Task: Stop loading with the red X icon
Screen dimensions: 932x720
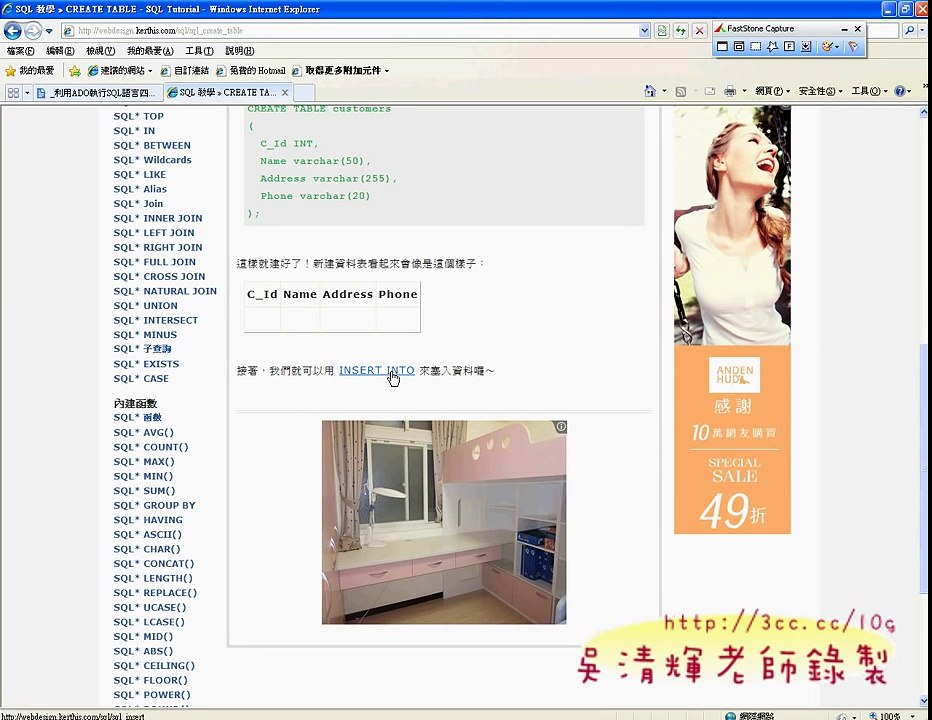Action: pyautogui.click(x=700, y=31)
